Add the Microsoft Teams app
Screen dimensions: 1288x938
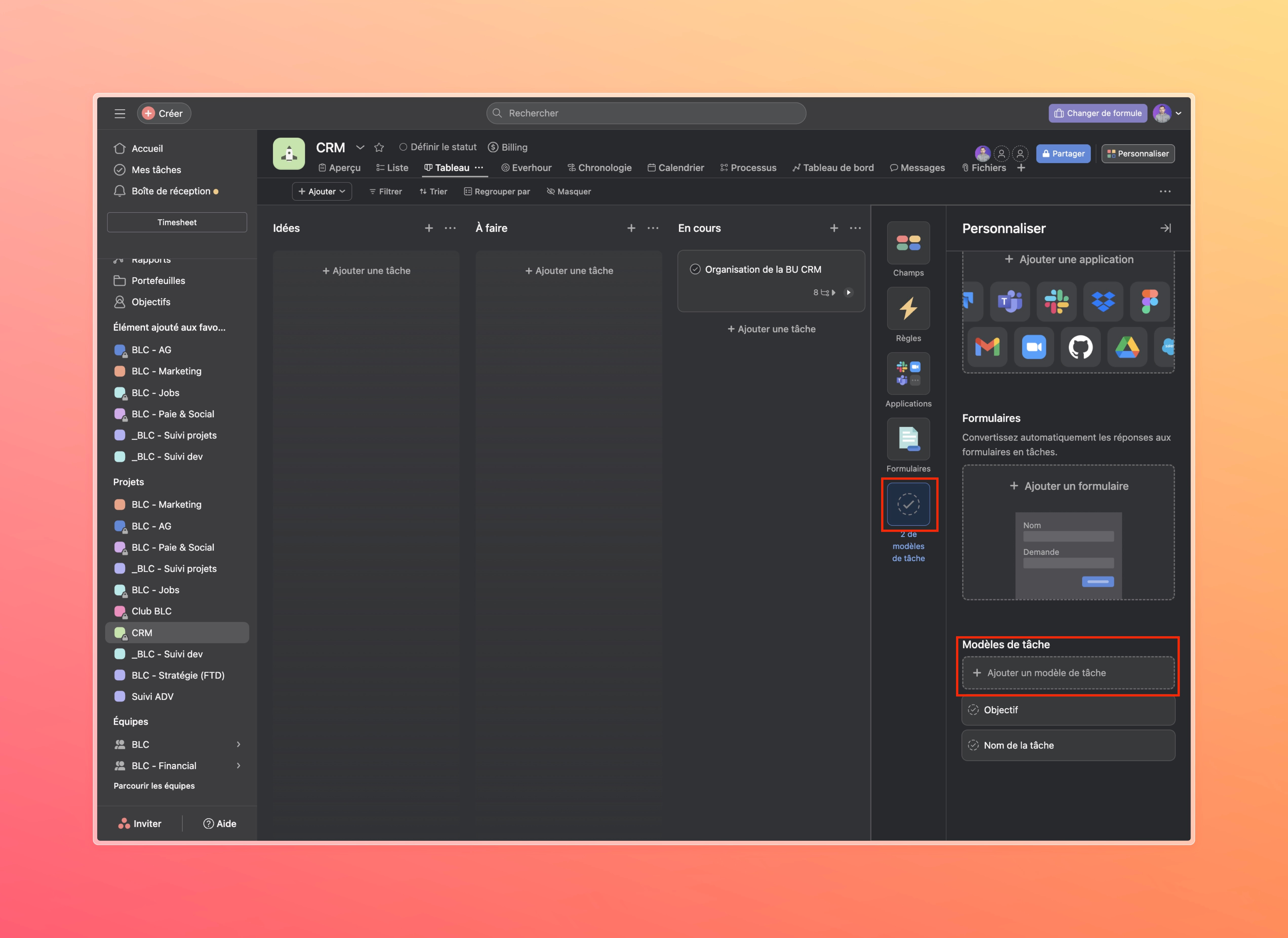[x=1010, y=302]
